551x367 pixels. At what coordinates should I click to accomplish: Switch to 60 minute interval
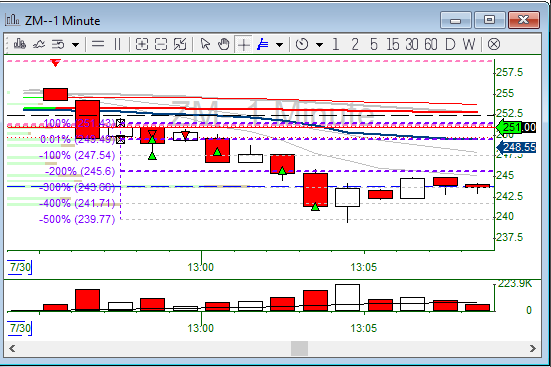pos(431,44)
